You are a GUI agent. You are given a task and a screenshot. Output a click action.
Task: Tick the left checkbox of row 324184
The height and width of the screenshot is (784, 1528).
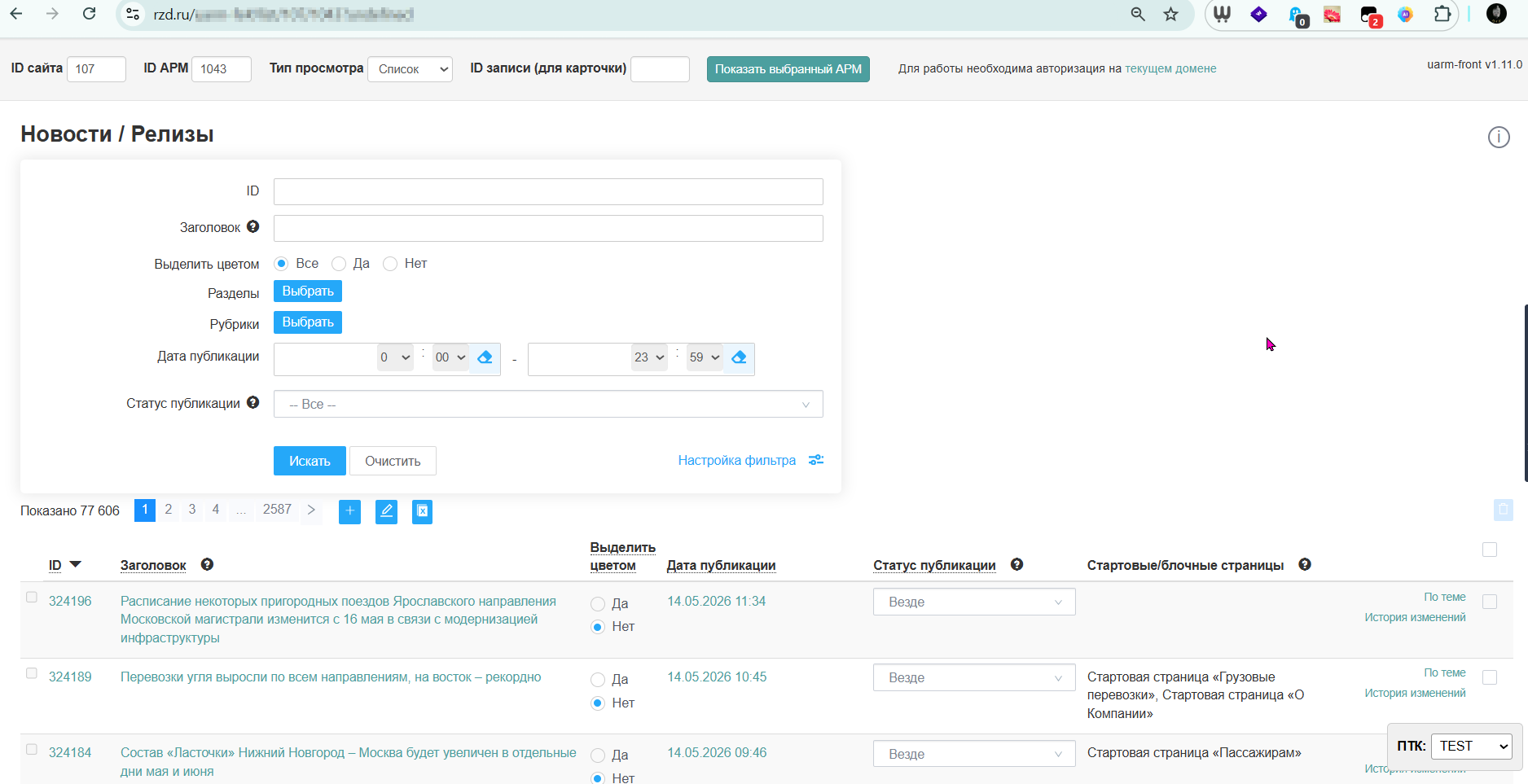coord(32,749)
